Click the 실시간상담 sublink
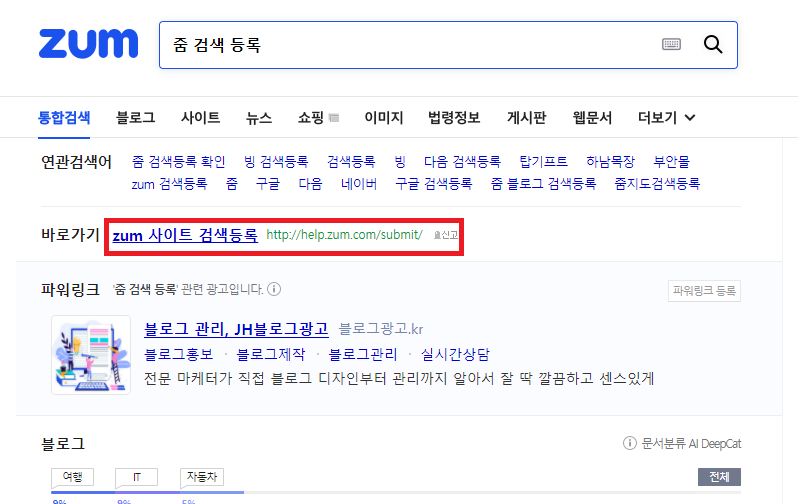The image size is (798, 504). [x=455, y=354]
